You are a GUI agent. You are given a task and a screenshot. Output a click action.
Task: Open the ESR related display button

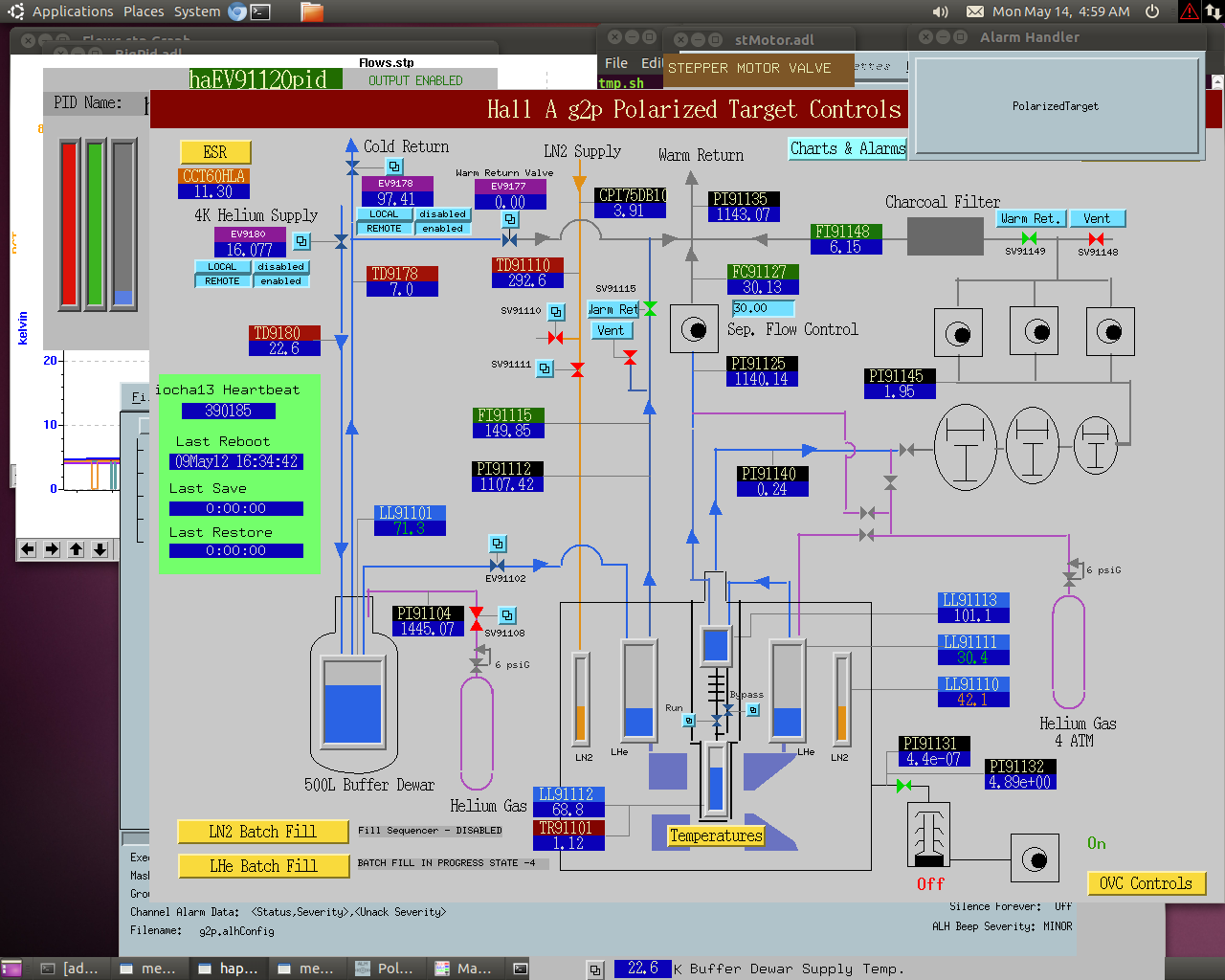click(x=215, y=152)
